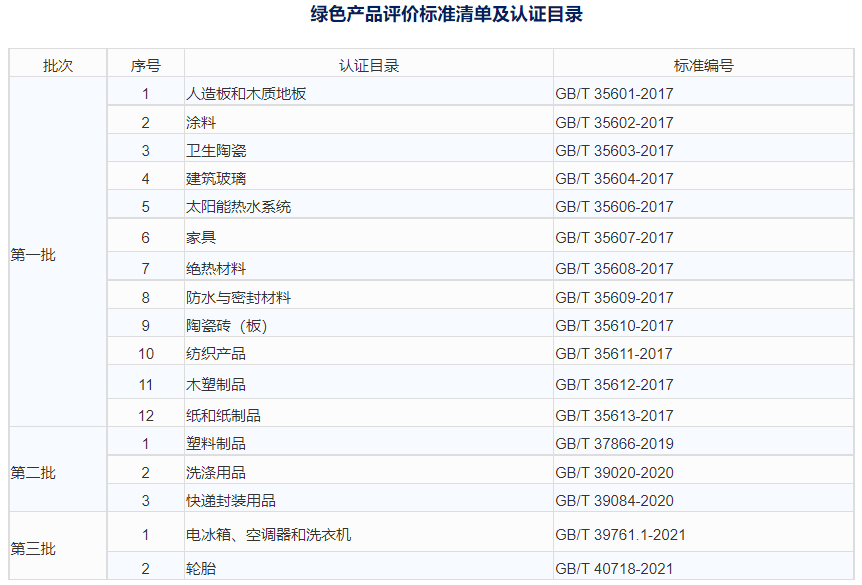Screen dimensions: 862x585
Task: Click serial number 12 in first batch
Action: click(x=145, y=416)
